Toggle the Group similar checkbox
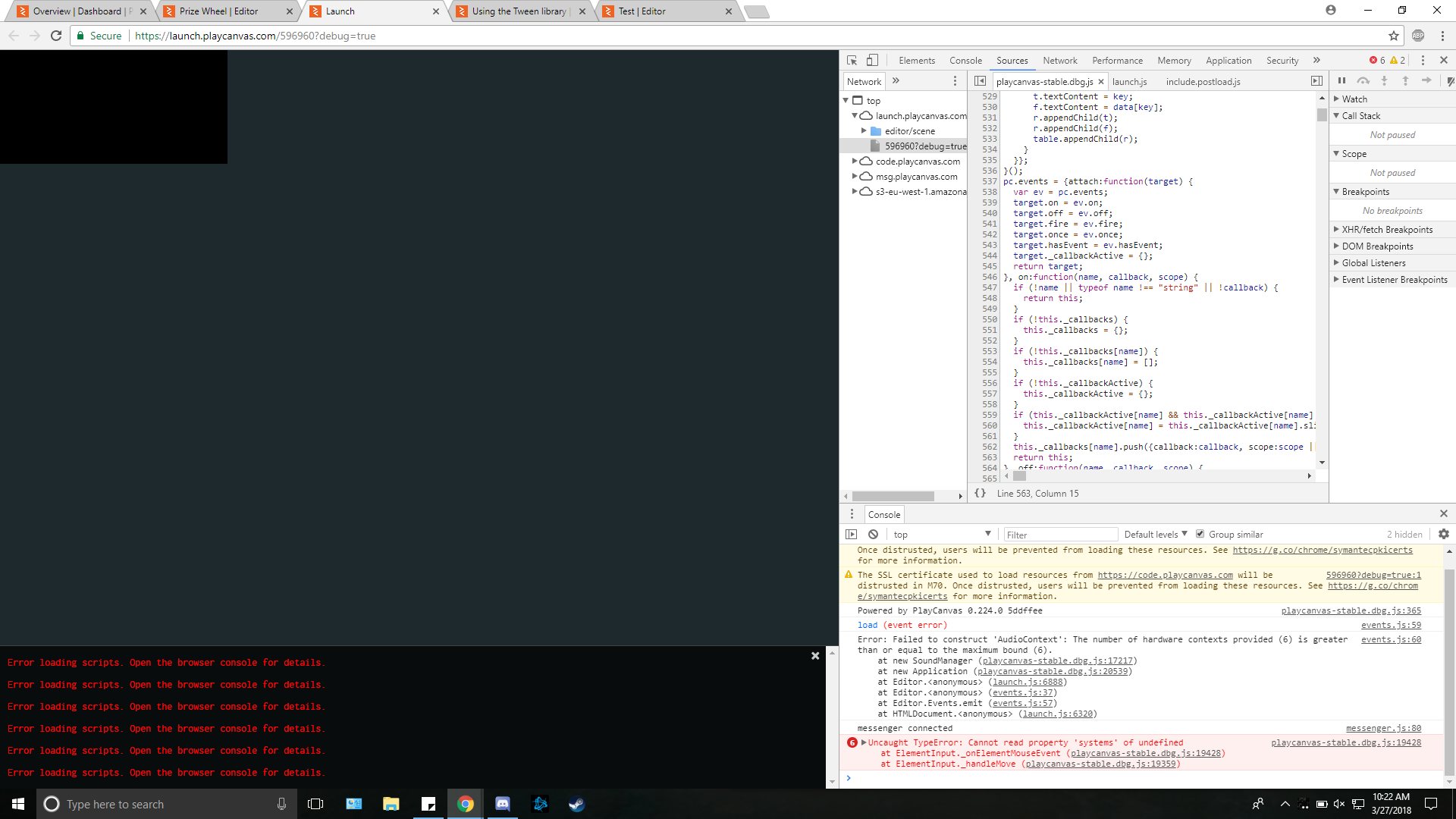This screenshot has height=819, width=1456. tap(1200, 534)
